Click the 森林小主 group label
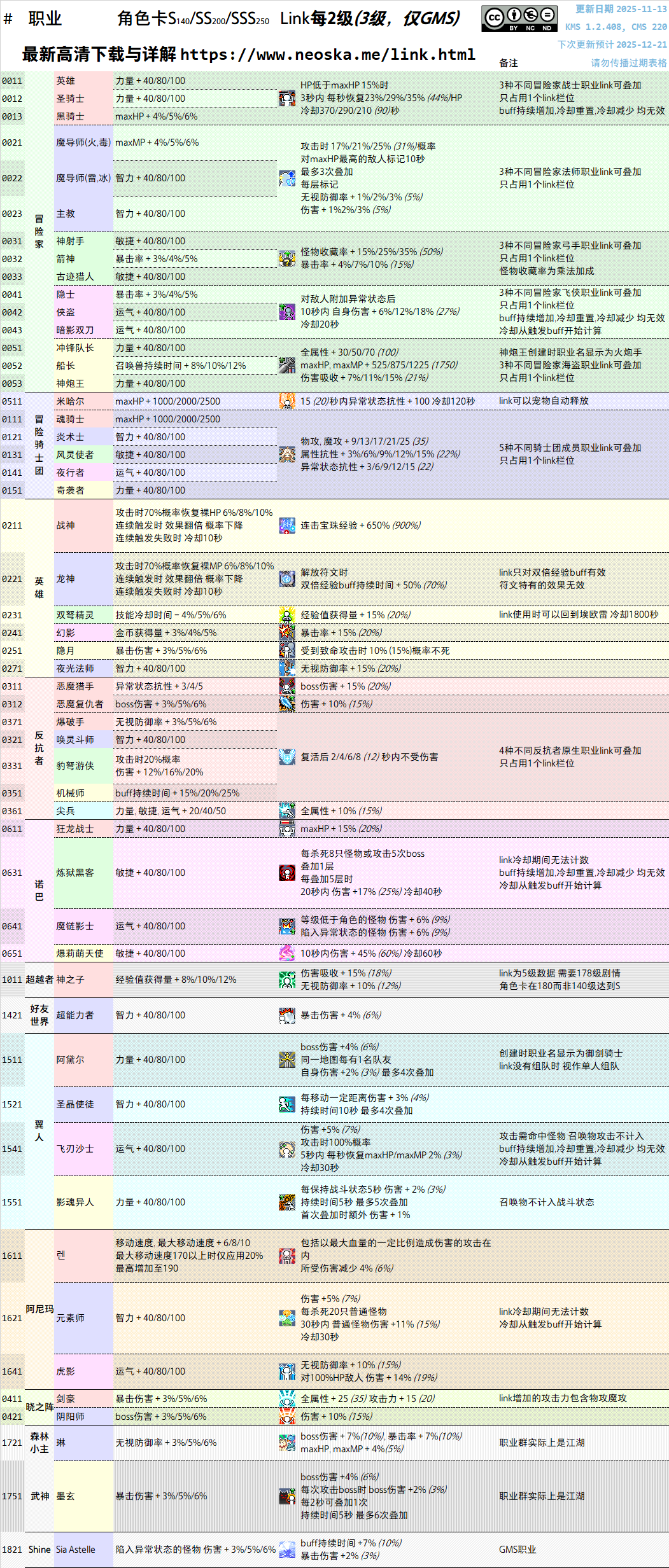Image resolution: width=669 pixels, height=1568 pixels. (x=39, y=1443)
